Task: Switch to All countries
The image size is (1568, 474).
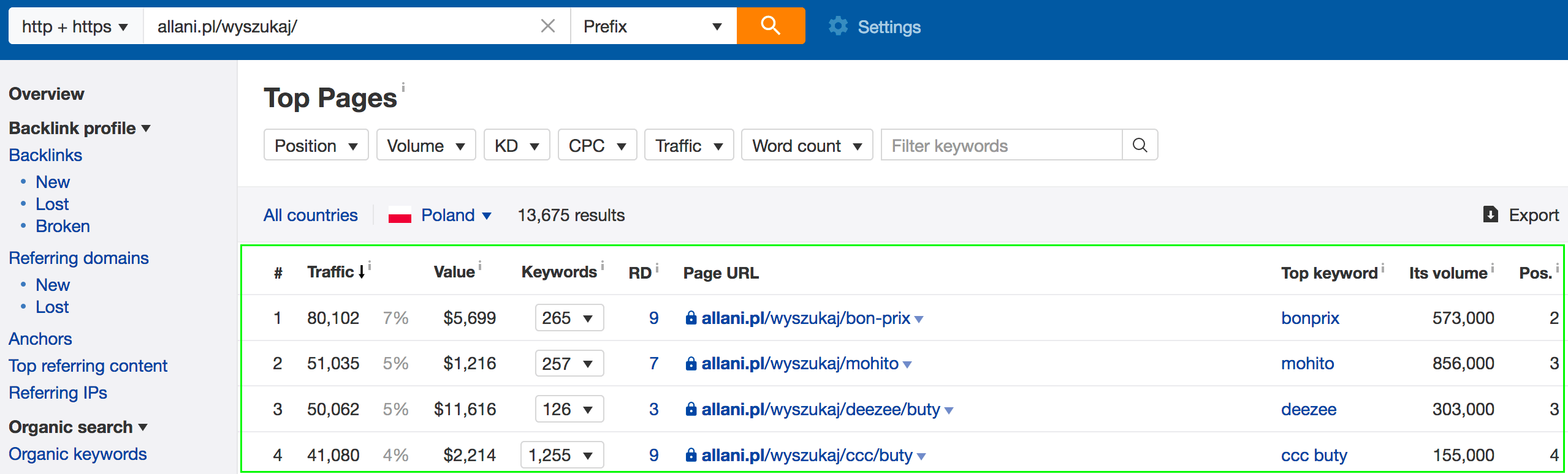Action: click(x=311, y=215)
